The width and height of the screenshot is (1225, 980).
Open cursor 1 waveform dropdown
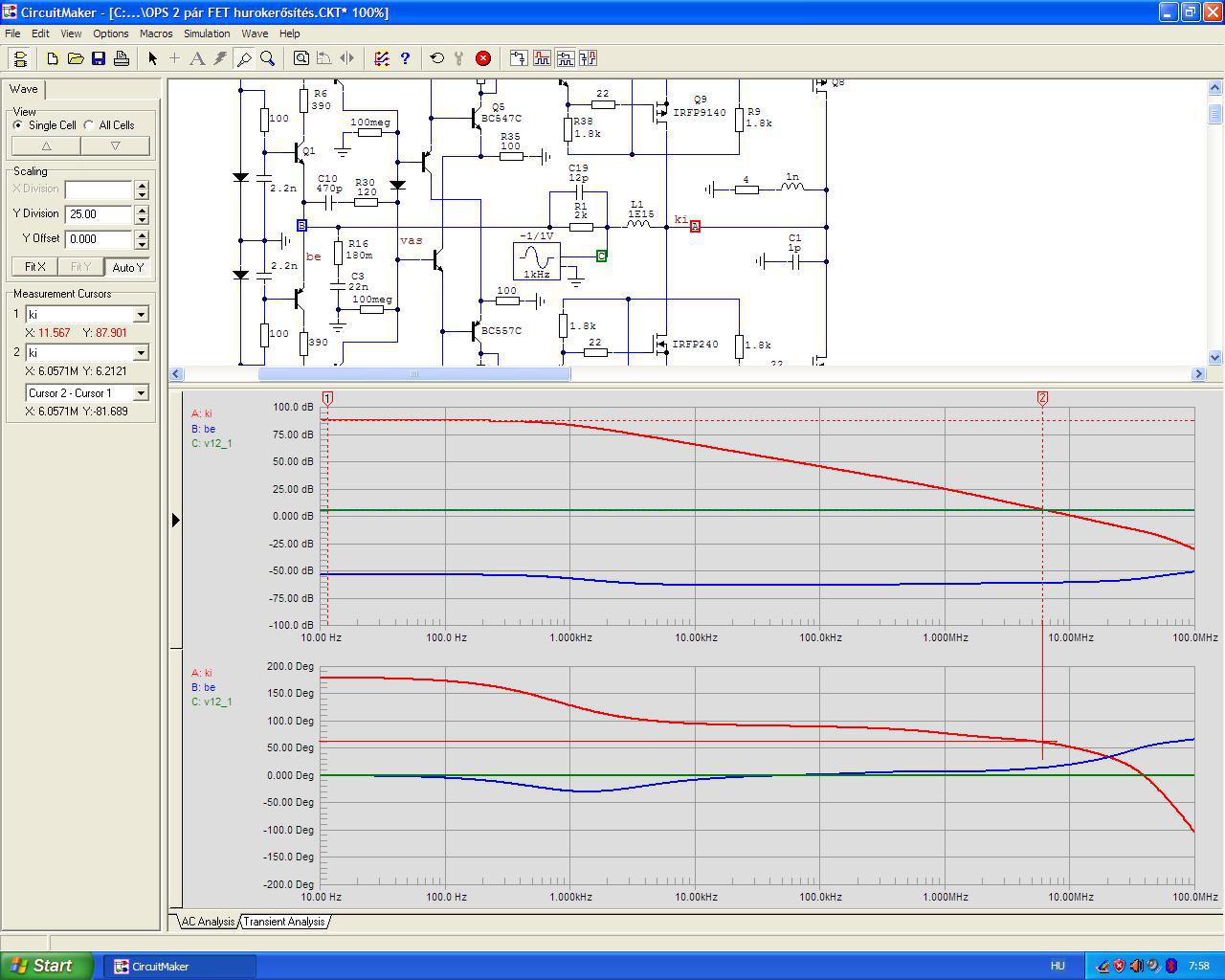point(141,315)
